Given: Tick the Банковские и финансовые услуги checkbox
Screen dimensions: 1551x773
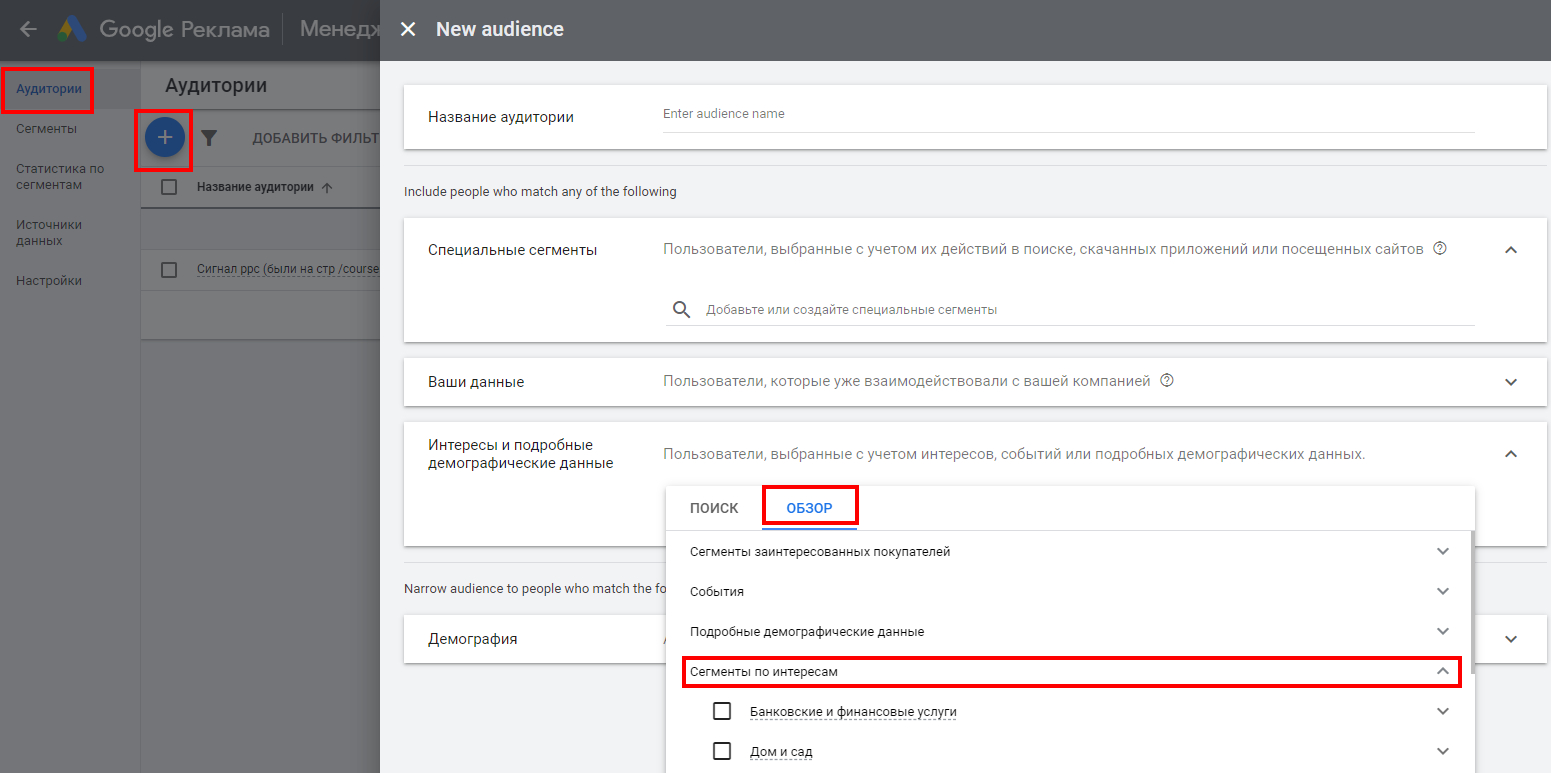Looking at the screenshot, I should (x=722, y=711).
